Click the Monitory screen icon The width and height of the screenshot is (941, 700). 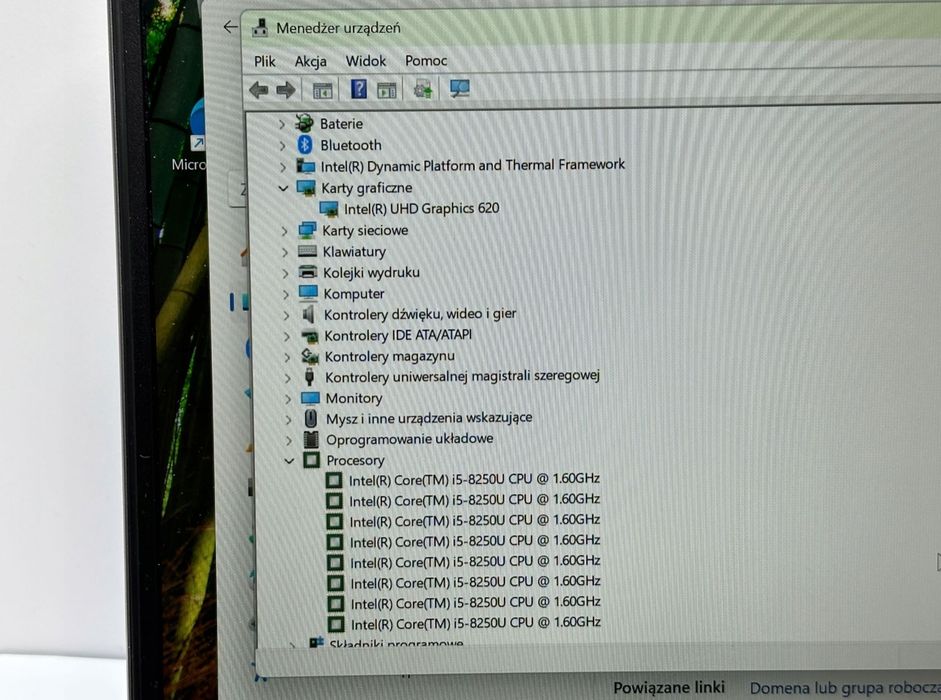point(310,398)
